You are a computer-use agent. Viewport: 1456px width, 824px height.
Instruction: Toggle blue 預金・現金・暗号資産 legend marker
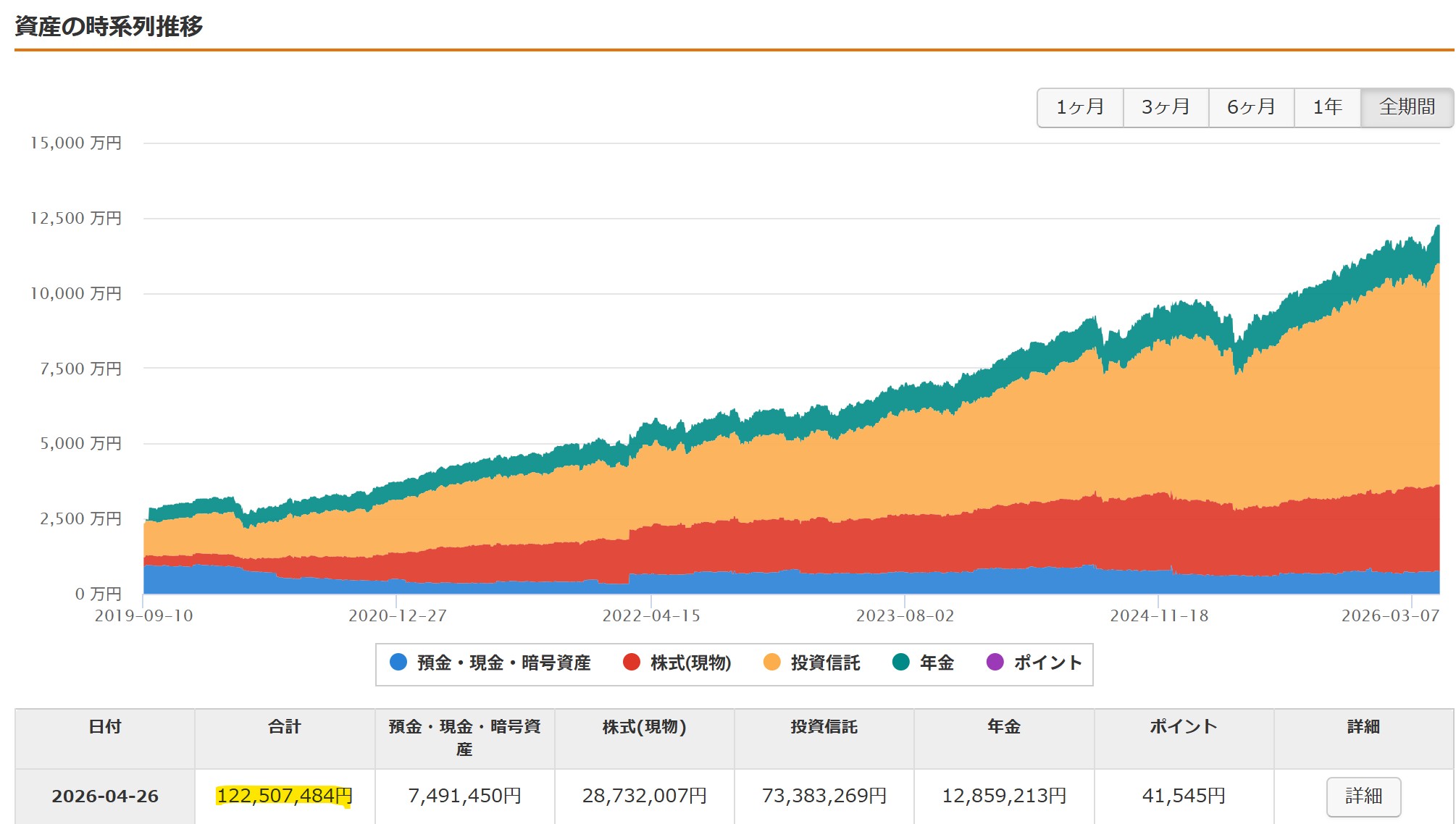pyautogui.click(x=398, y=662)
